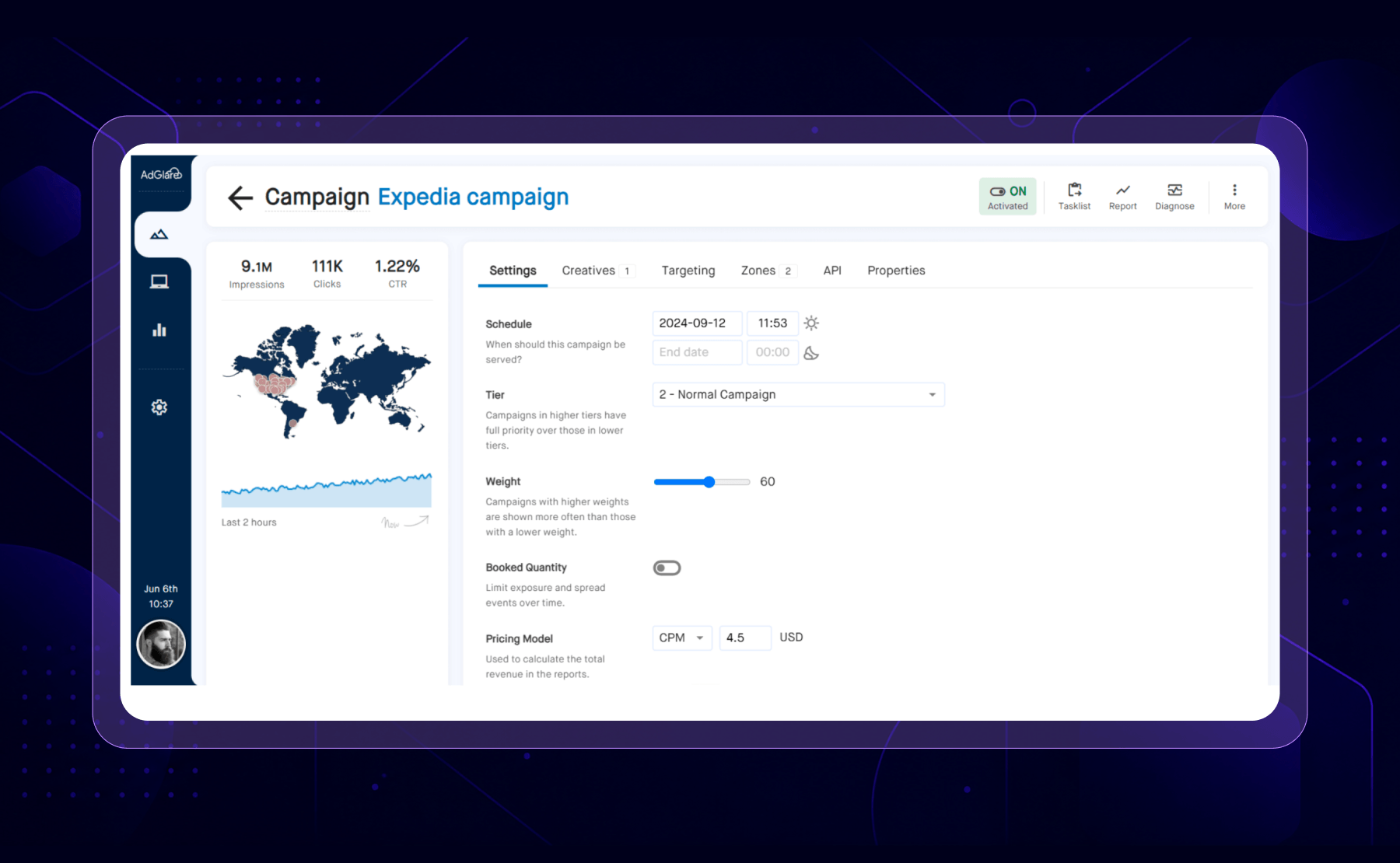Click the AdGlare logo
1400x863 pixels.
(x=161, y=174)
